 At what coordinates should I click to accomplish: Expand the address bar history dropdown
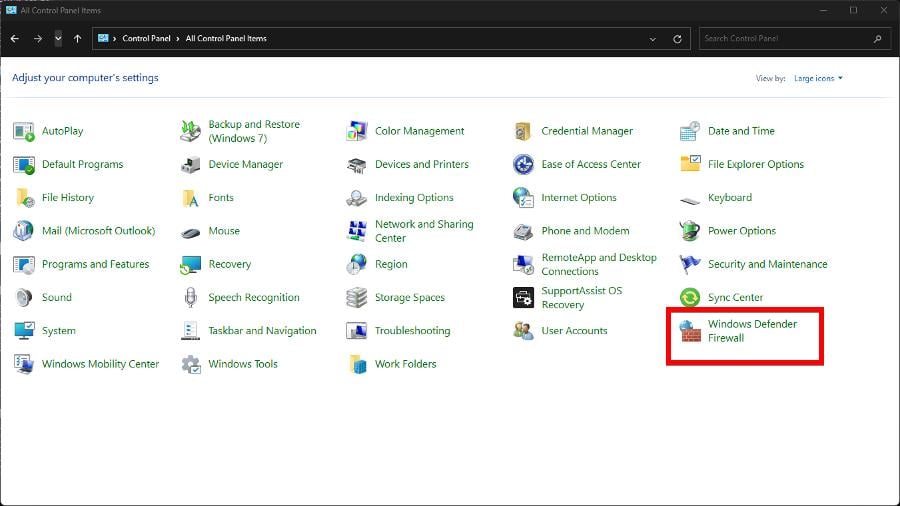(x=653, y=39)
